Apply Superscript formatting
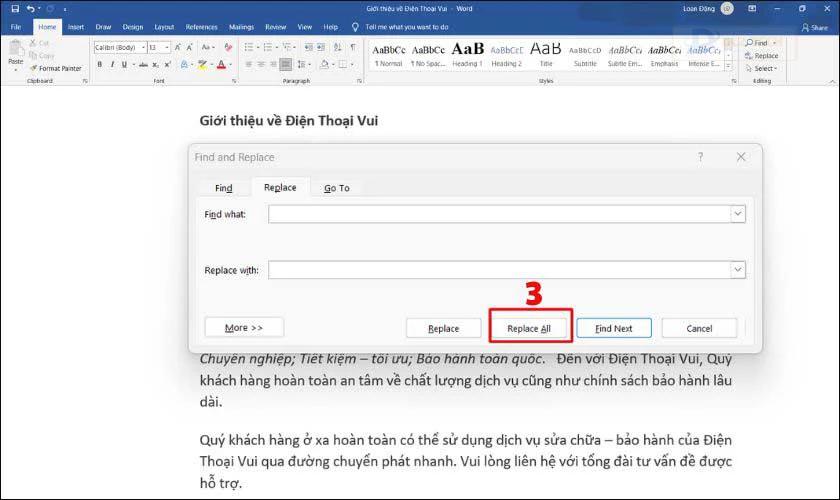The image size is (840, 500). tap(168, 64)
